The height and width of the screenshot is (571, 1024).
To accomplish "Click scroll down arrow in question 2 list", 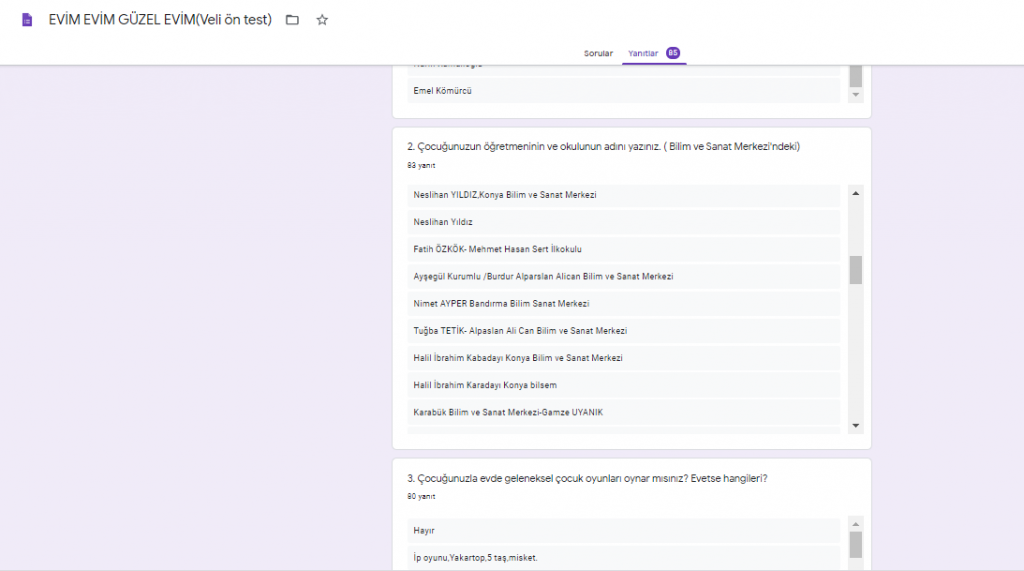I will point(856,426).
